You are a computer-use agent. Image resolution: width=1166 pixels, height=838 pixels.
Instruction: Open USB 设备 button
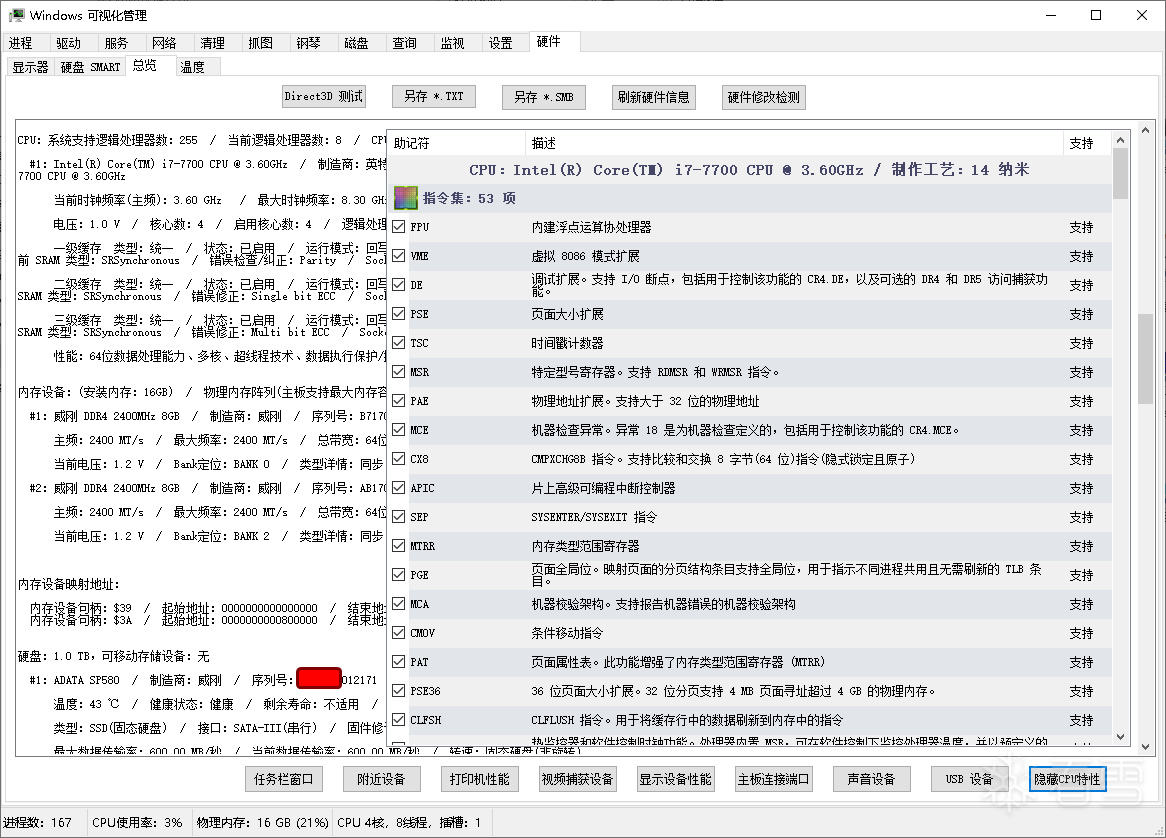click(x=970, y=779)
